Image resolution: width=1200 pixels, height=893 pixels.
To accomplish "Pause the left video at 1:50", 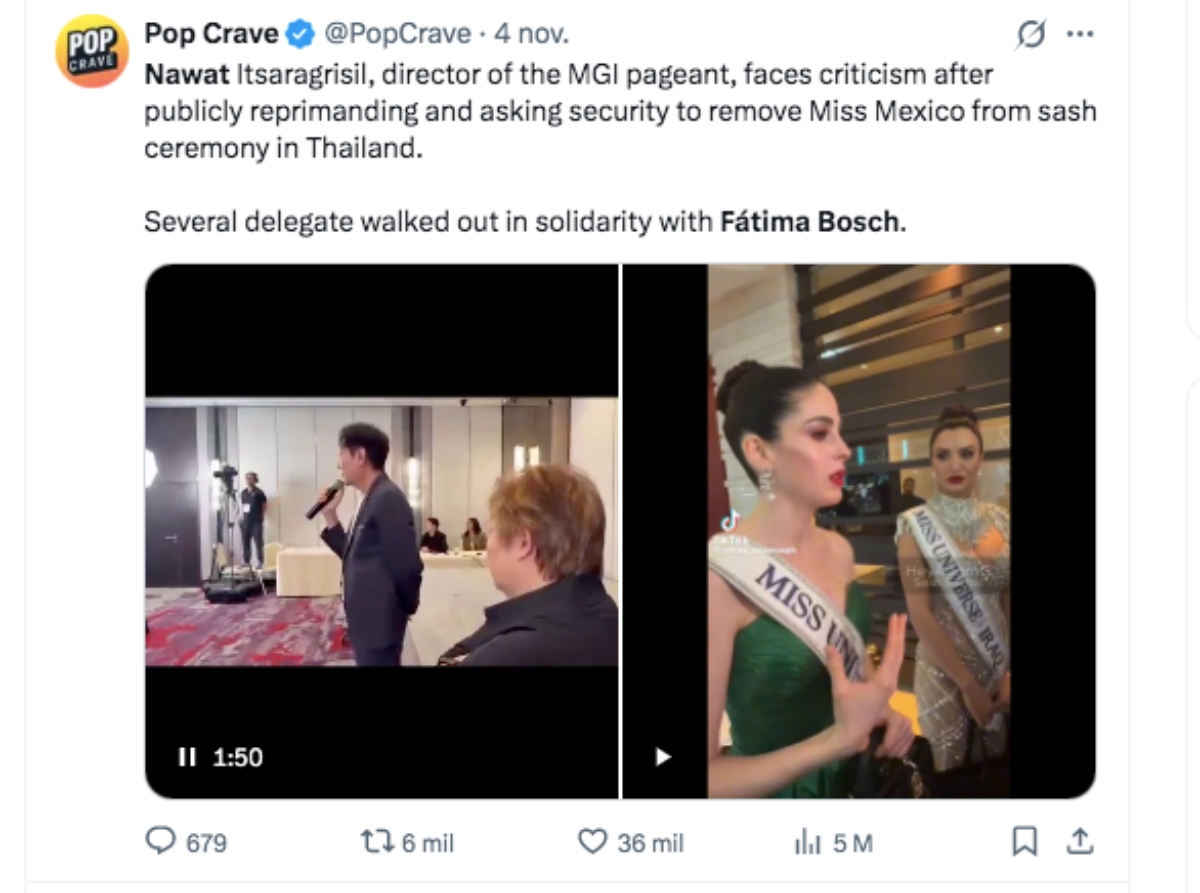I will tap(187, 757).
